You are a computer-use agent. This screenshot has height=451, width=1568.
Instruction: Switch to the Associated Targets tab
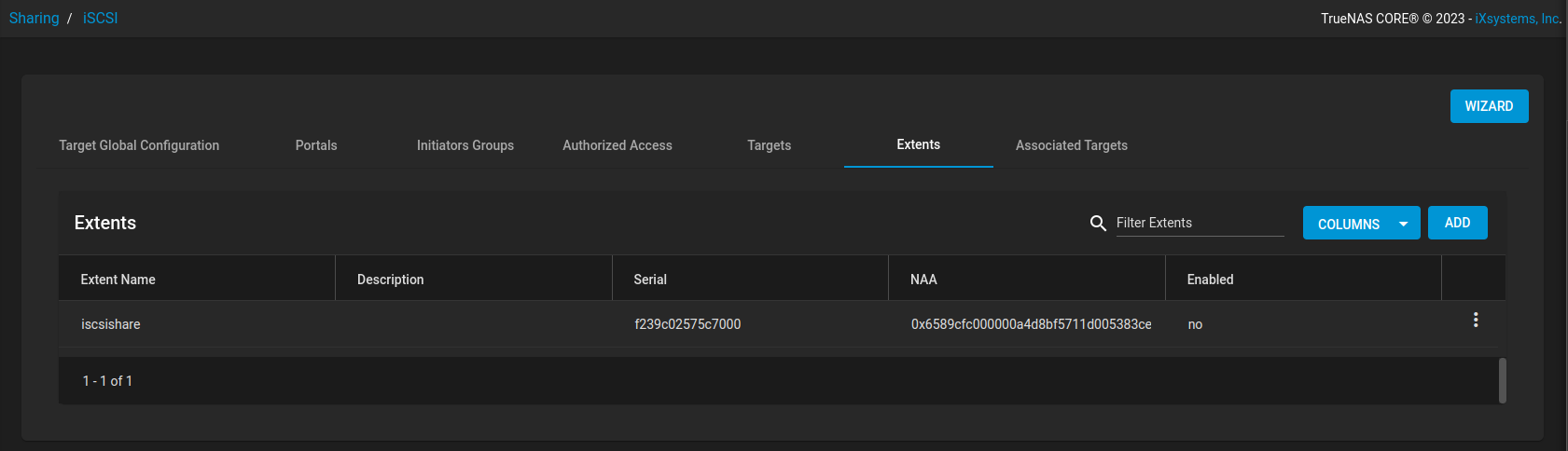tap(1071, 145)
